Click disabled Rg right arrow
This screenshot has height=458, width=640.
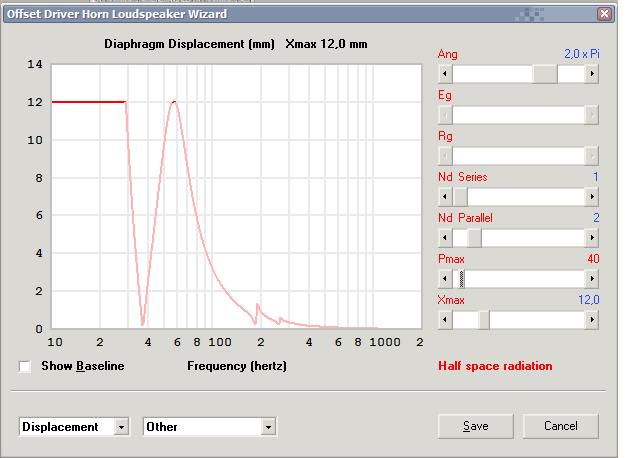tap(592, 156)
